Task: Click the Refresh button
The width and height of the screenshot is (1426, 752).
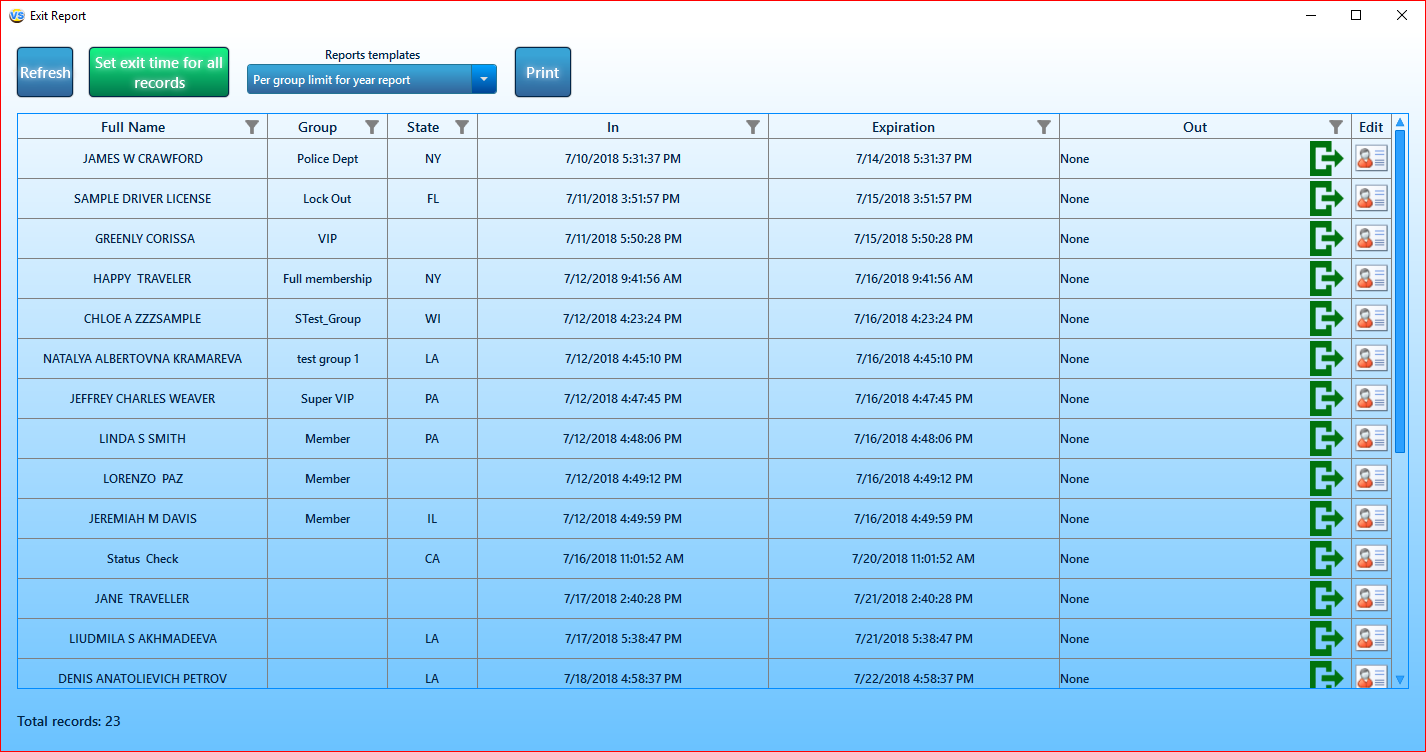Action: 45,72
